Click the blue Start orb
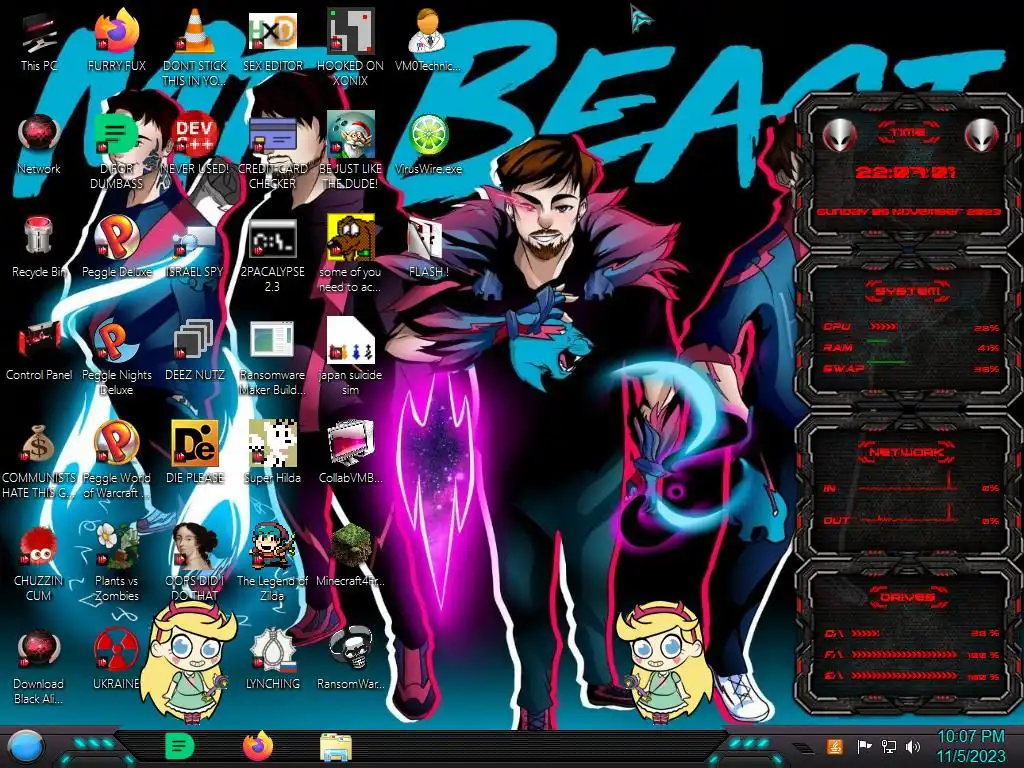This screenshot has width=1024, height=768. (x=25, y=748)
